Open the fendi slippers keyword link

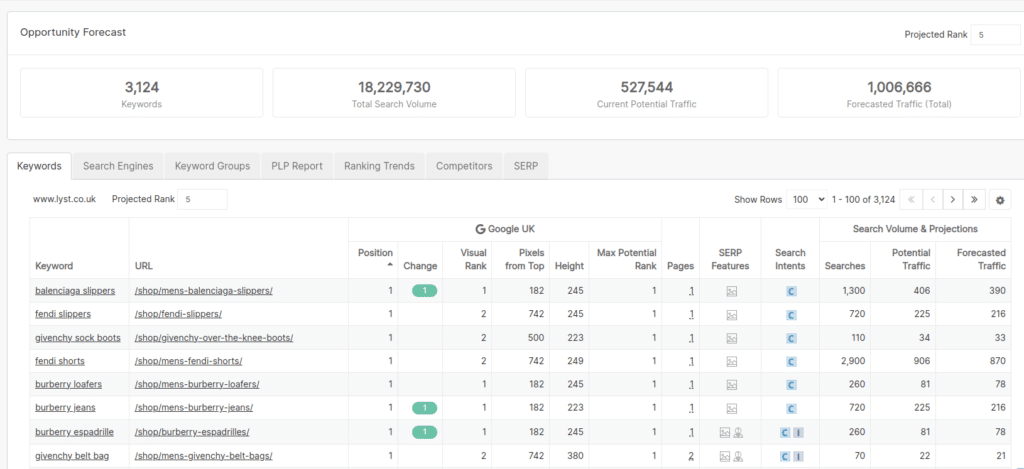pos(63,314)
